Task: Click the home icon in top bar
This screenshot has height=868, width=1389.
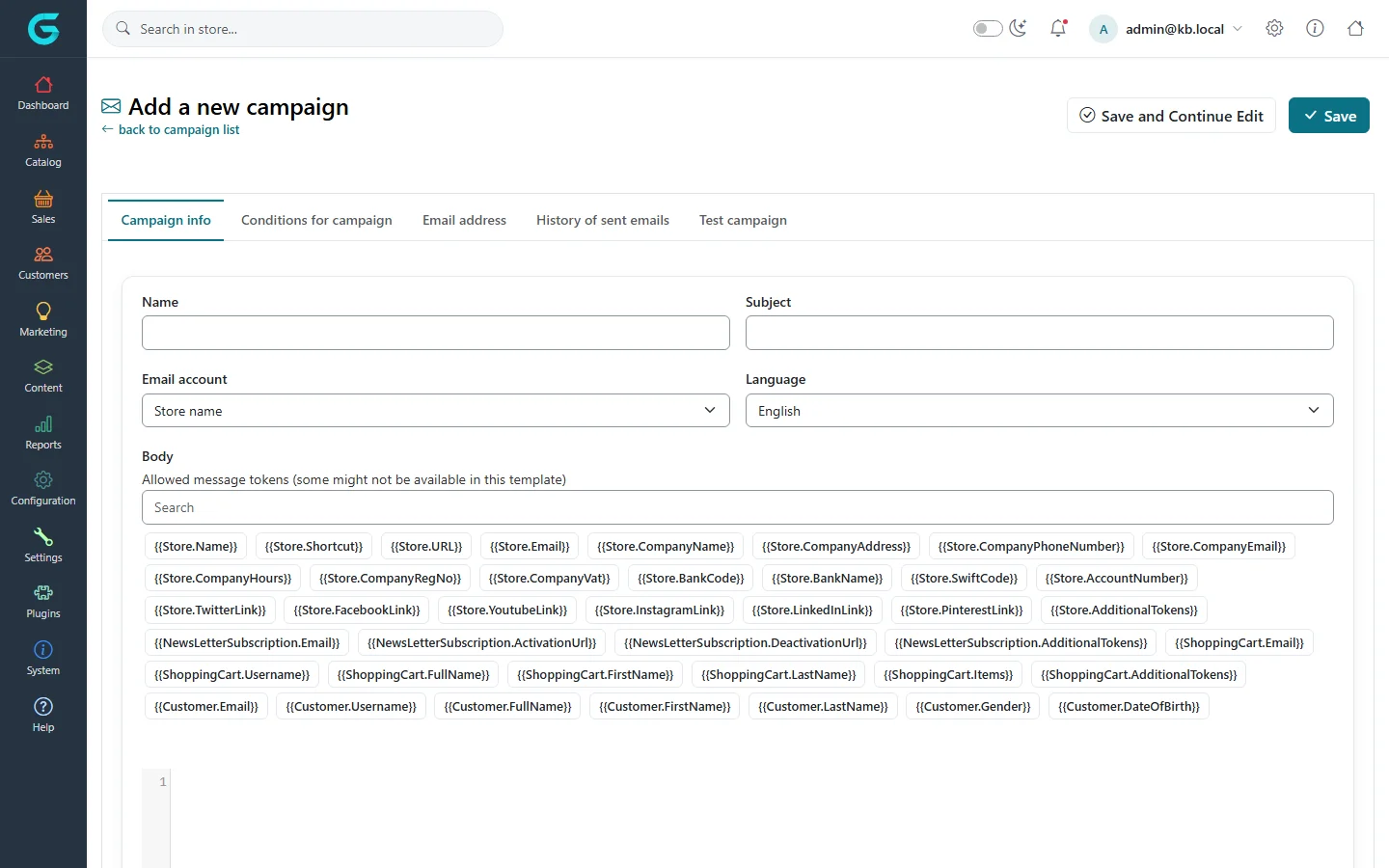Action: point(1355,29)
